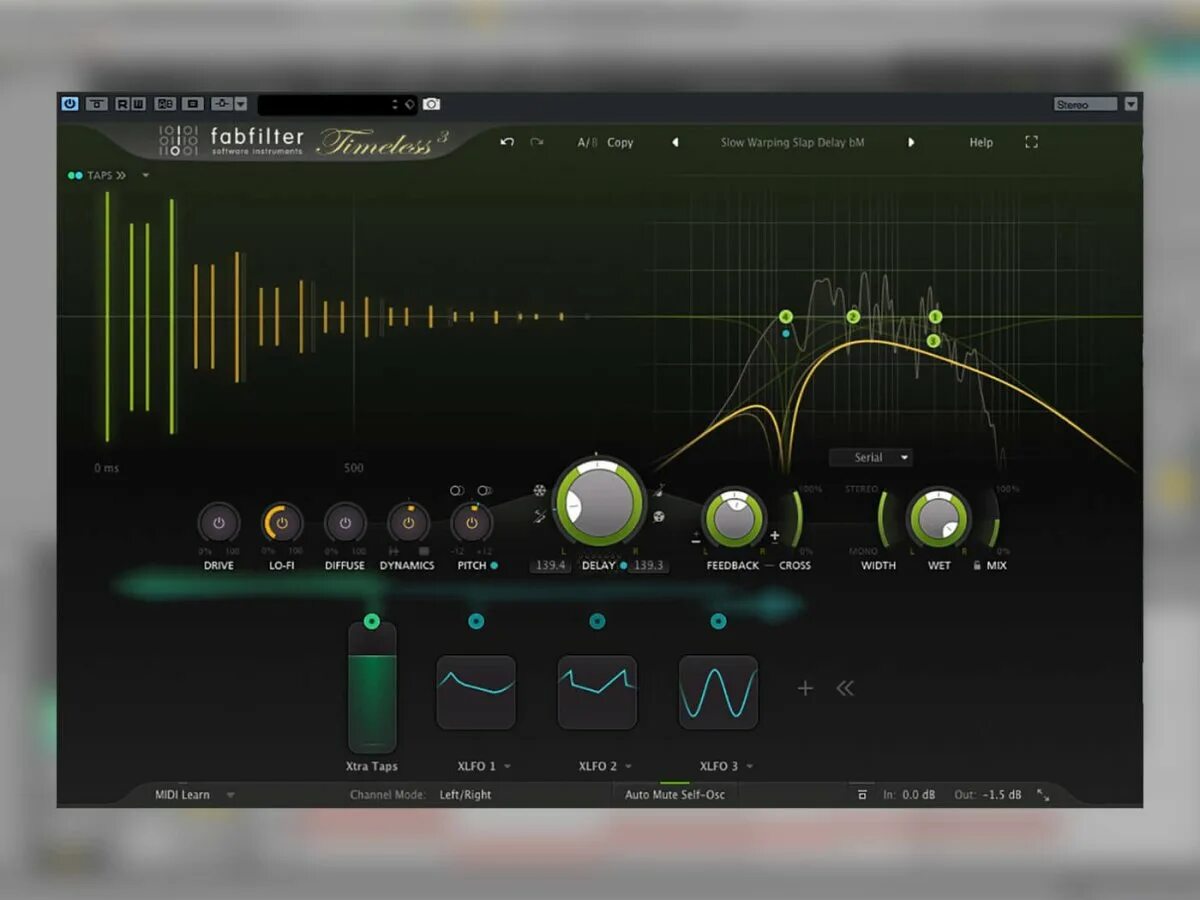Click the feedback plus button

774,536
